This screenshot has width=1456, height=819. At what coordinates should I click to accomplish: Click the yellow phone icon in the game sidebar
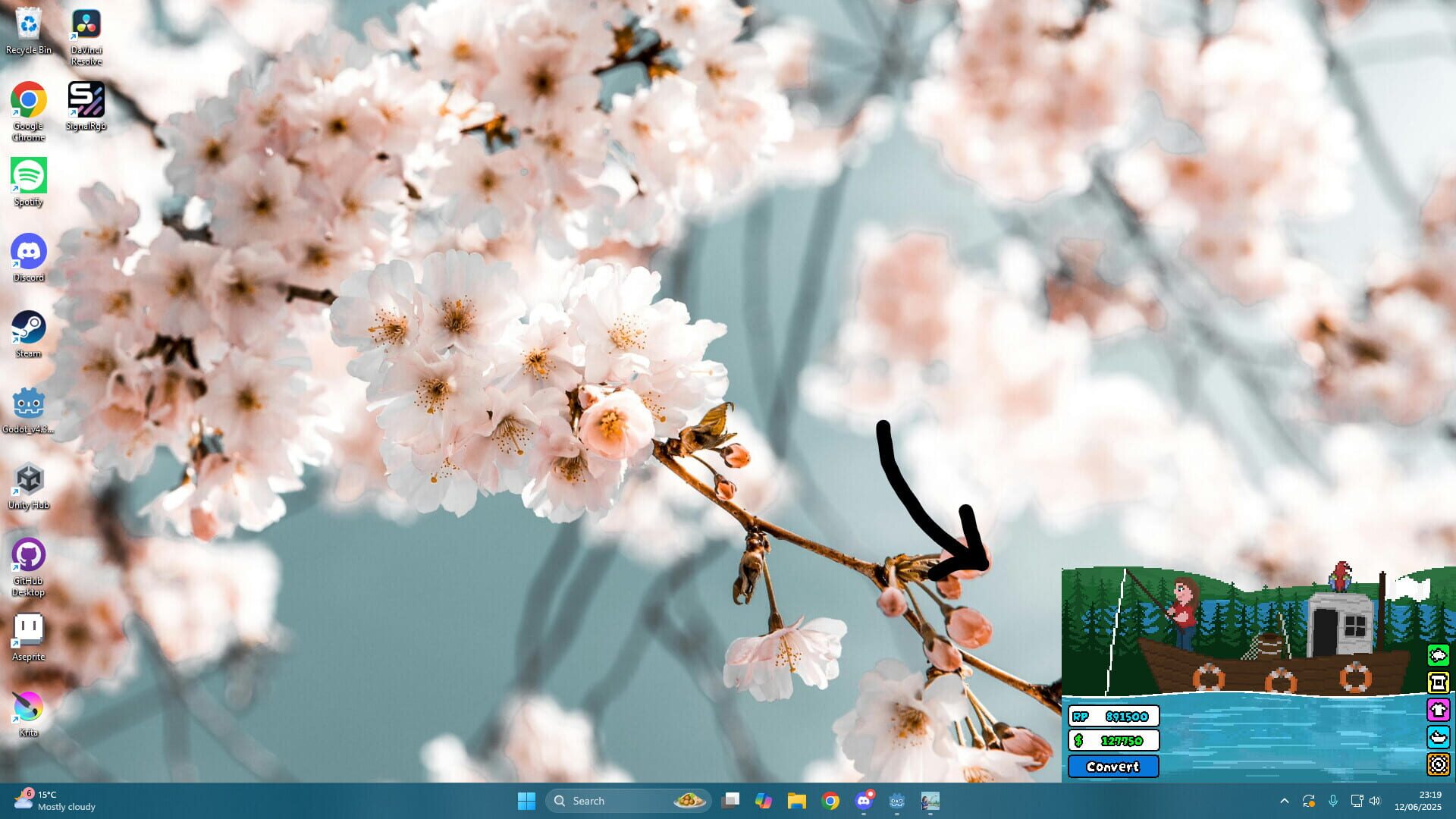(1439, 682)
